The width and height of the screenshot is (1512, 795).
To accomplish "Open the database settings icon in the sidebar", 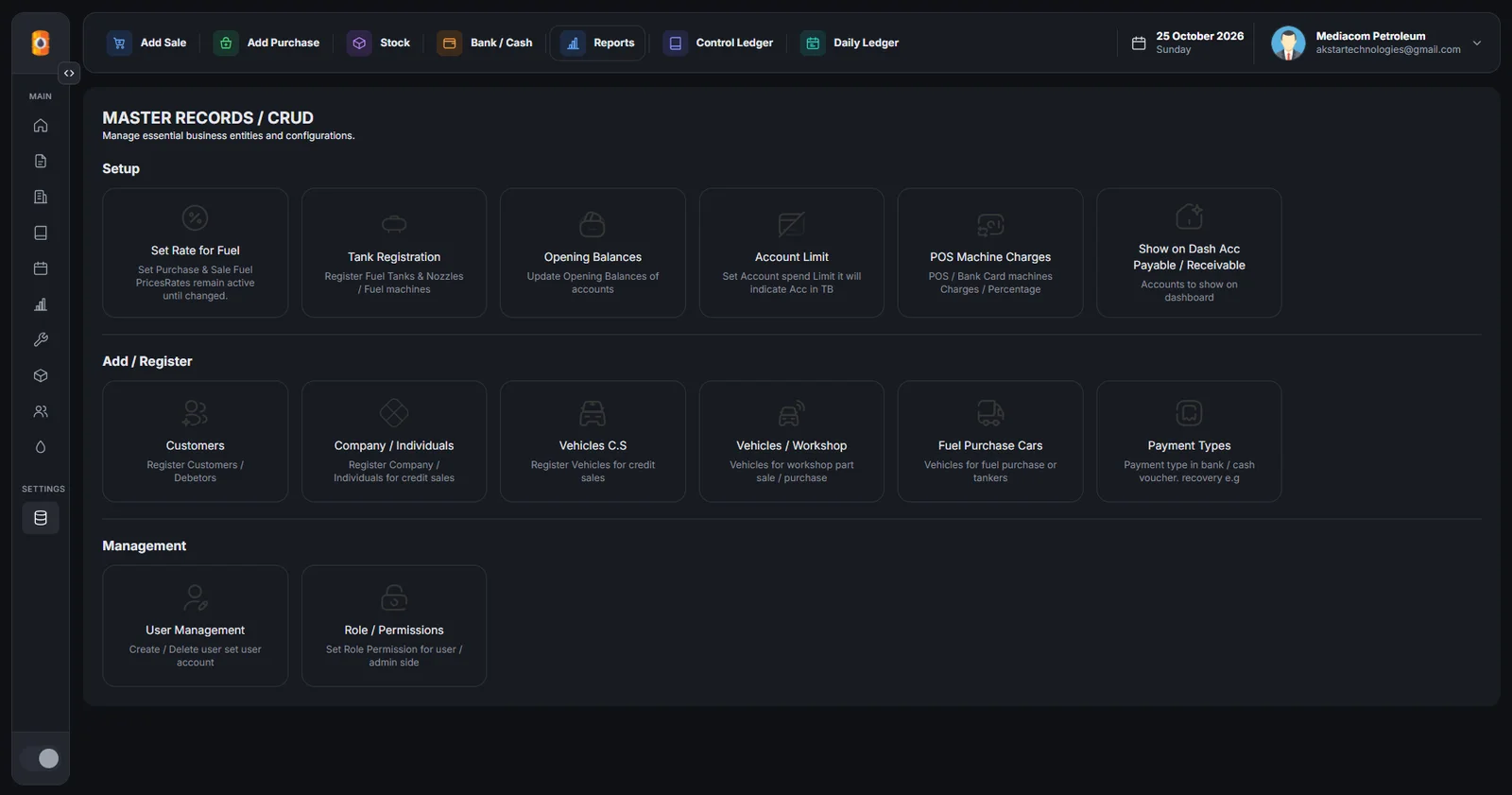I will (41, 518).
